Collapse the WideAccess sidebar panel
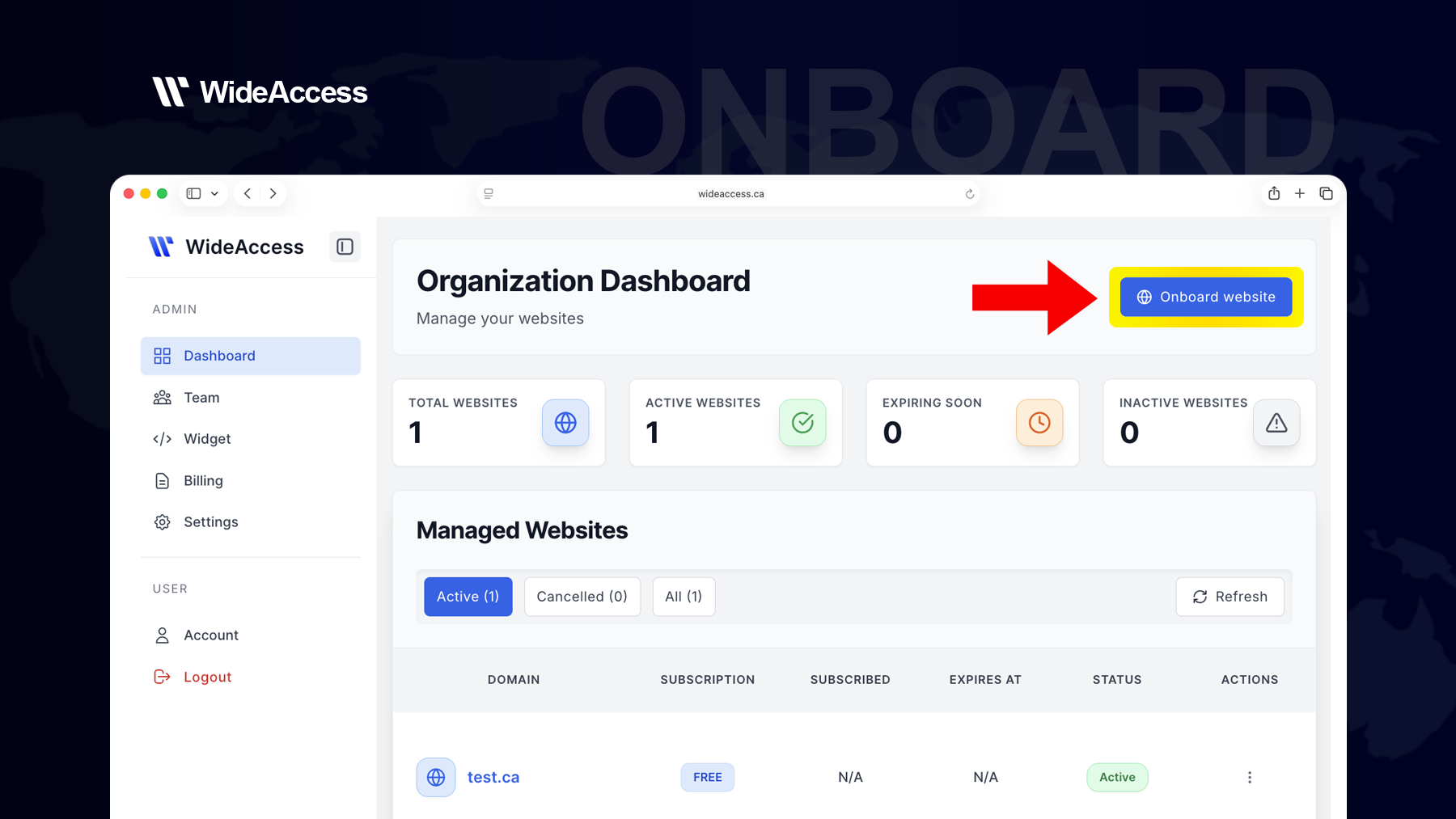Image resolution: width=1456 pixels, height=819 pixels. (x=345, y=247)
